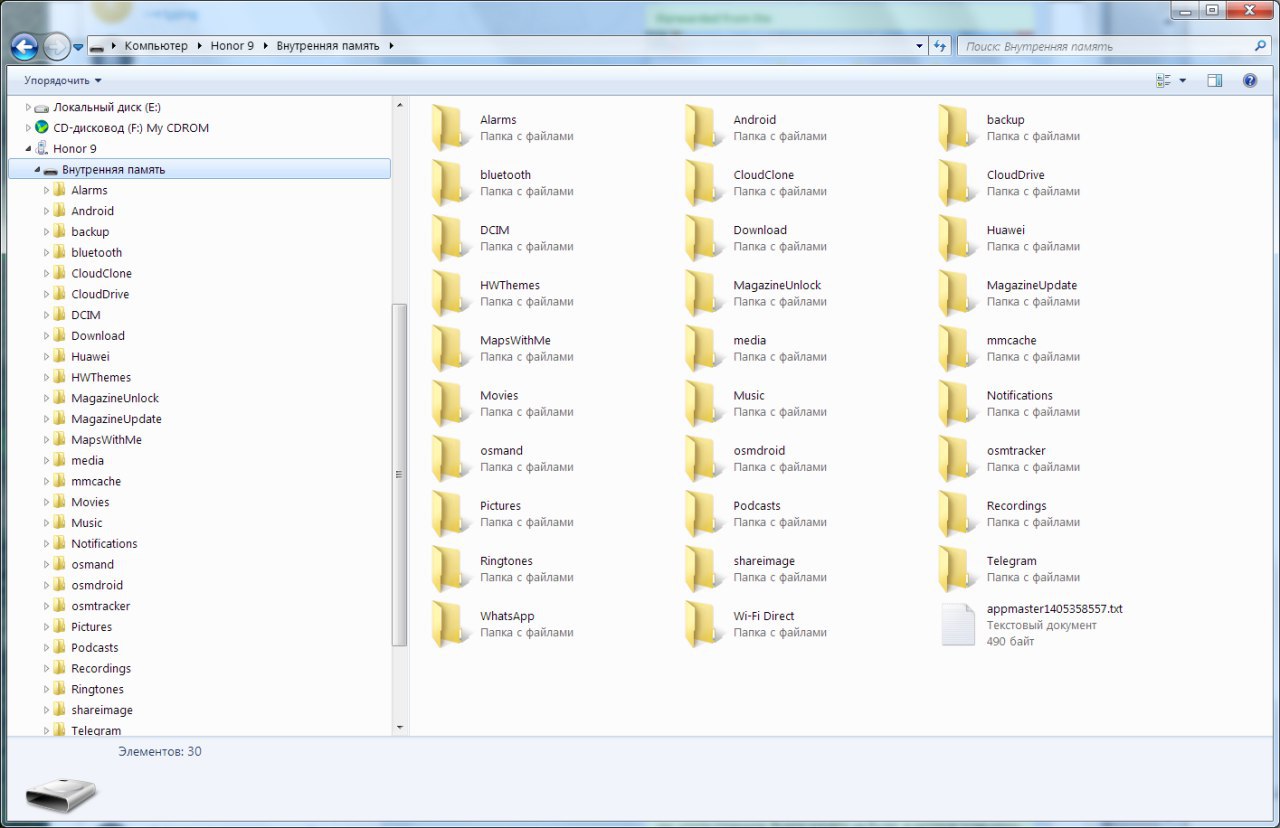
Task: Select Recordings in the navigation tree
Action: [101, 668]
